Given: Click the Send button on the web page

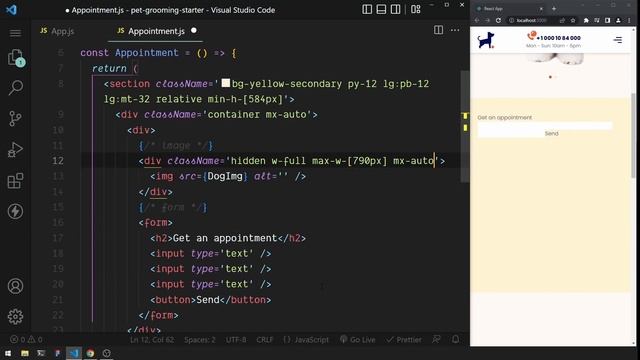Looking at the screenshot, I should (551, 133).
